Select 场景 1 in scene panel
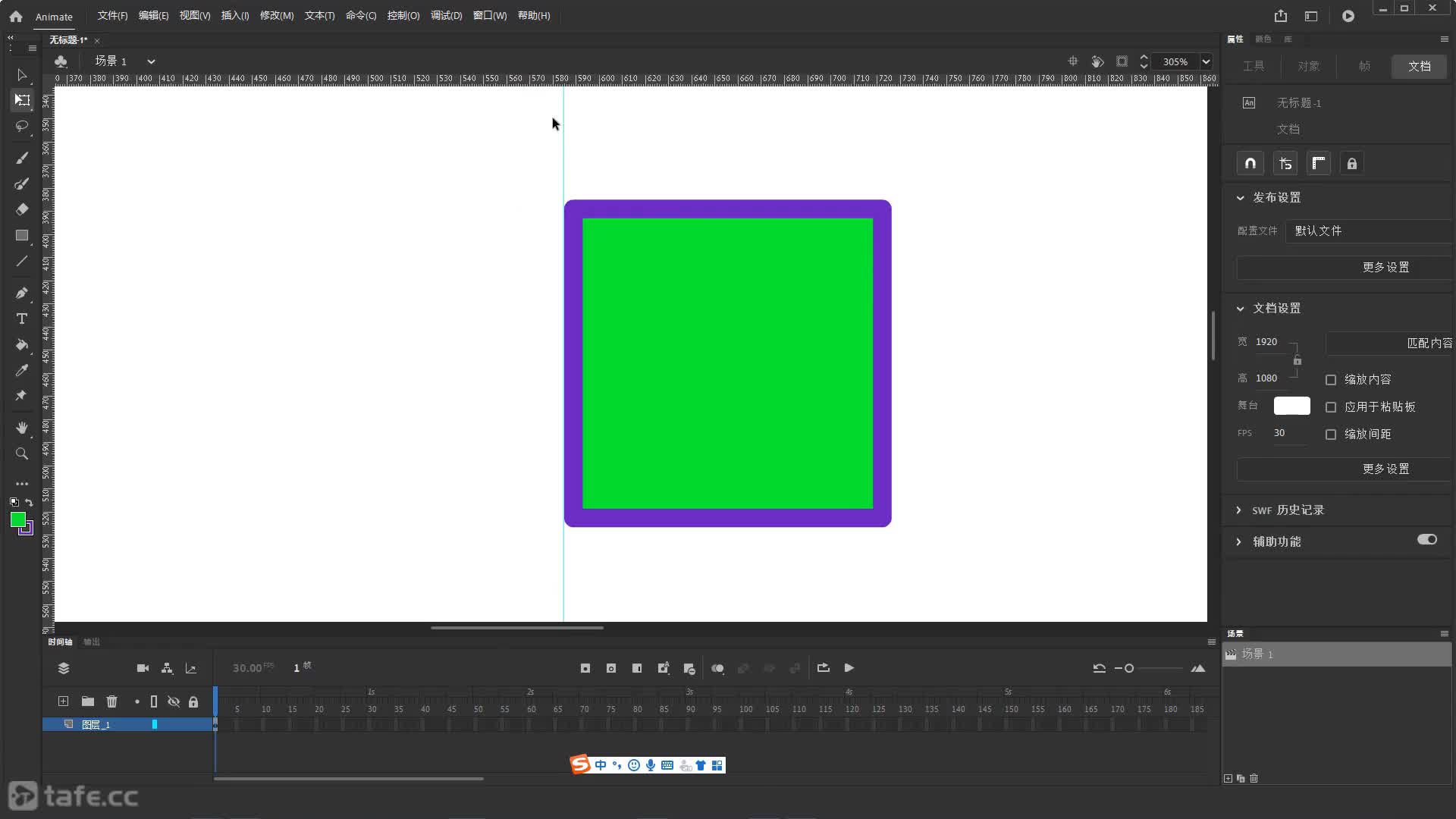This screenshot has height=819, width=1456. point(1336,654)
